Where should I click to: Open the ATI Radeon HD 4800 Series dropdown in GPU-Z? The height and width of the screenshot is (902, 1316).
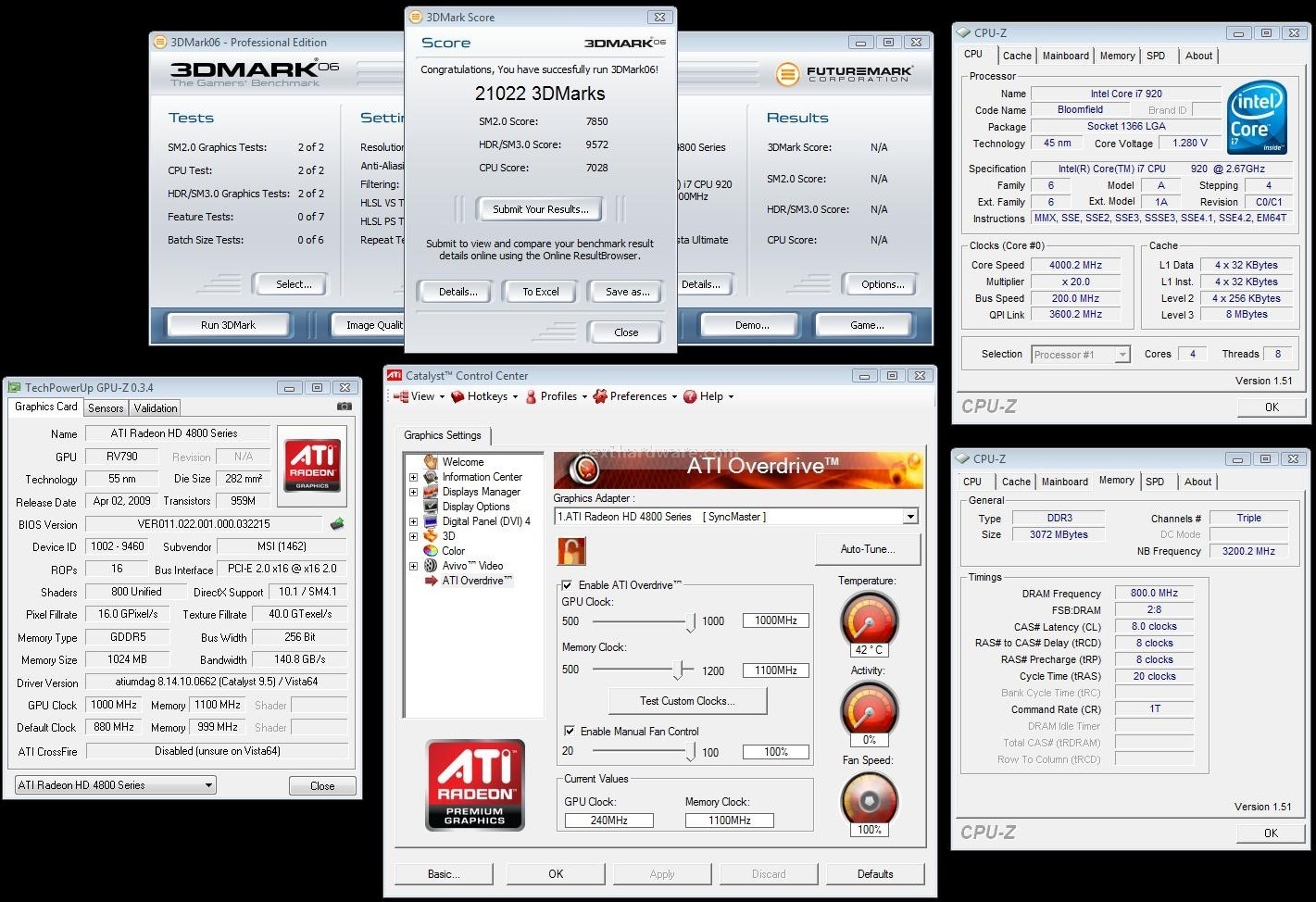click(116, 784)
